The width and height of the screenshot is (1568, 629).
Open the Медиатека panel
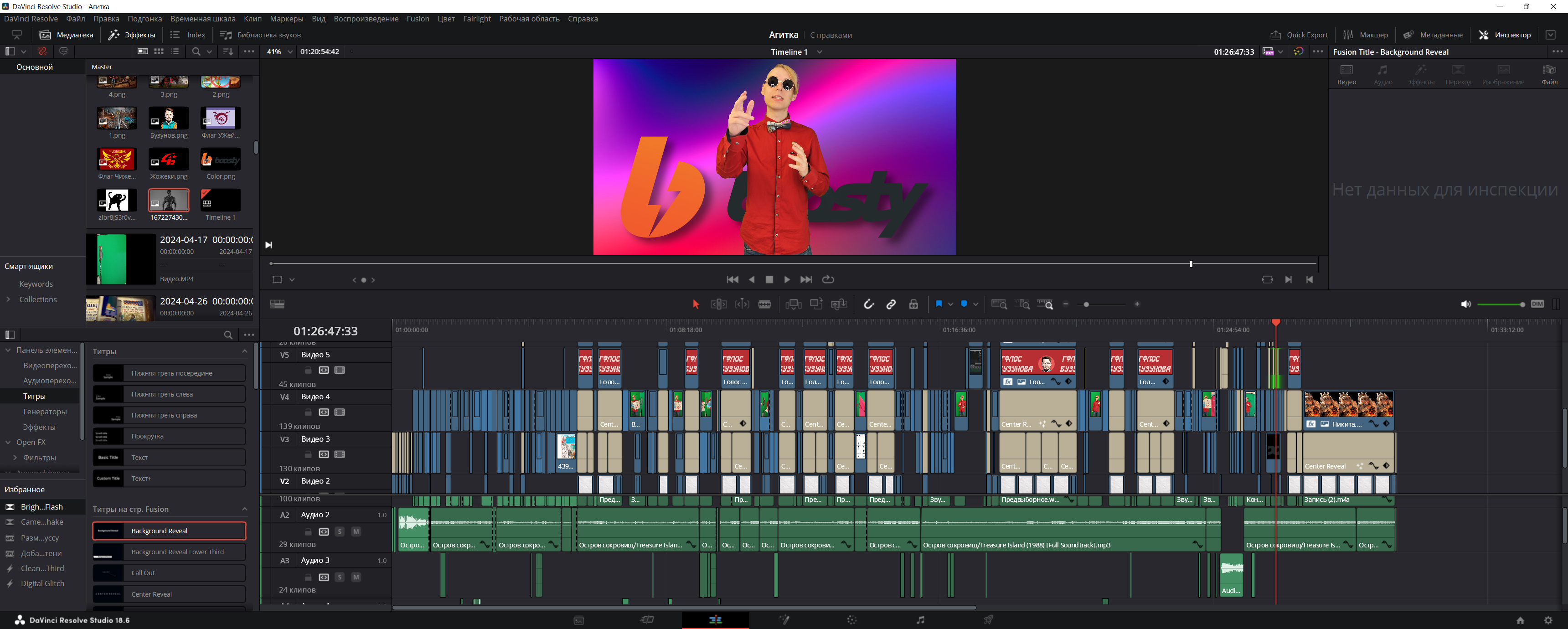click(x=67, y=35)
